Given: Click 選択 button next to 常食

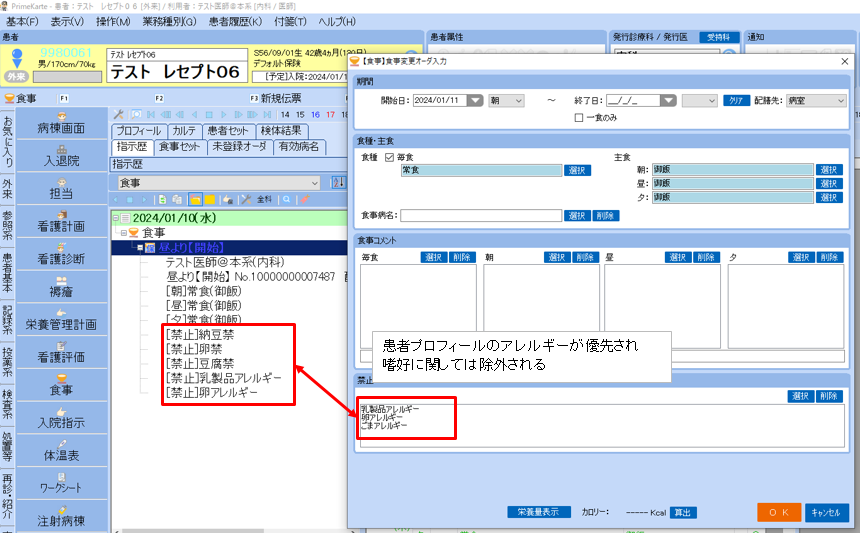Looking at the screenshot, I should click(x=577, y=171).
